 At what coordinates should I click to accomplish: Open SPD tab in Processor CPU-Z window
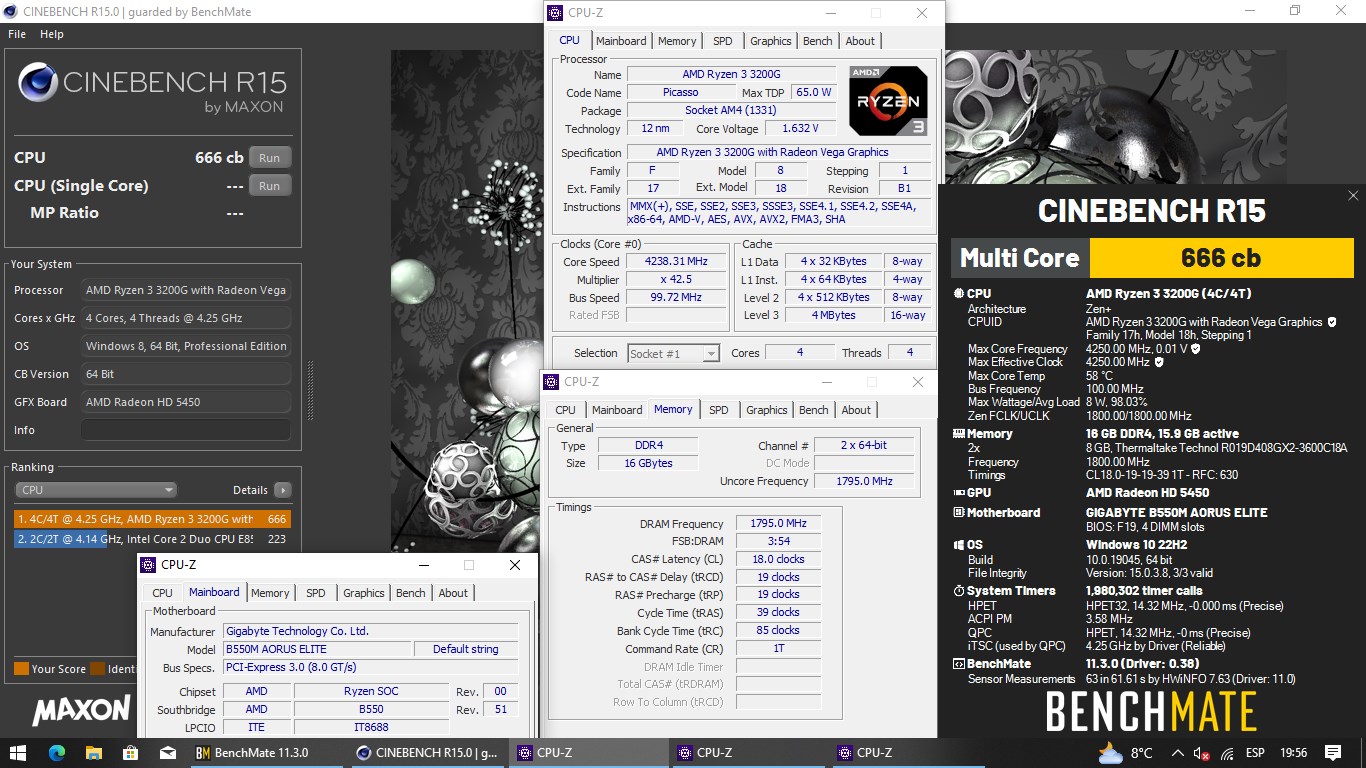pyautogui.click(x=722, y=41)
